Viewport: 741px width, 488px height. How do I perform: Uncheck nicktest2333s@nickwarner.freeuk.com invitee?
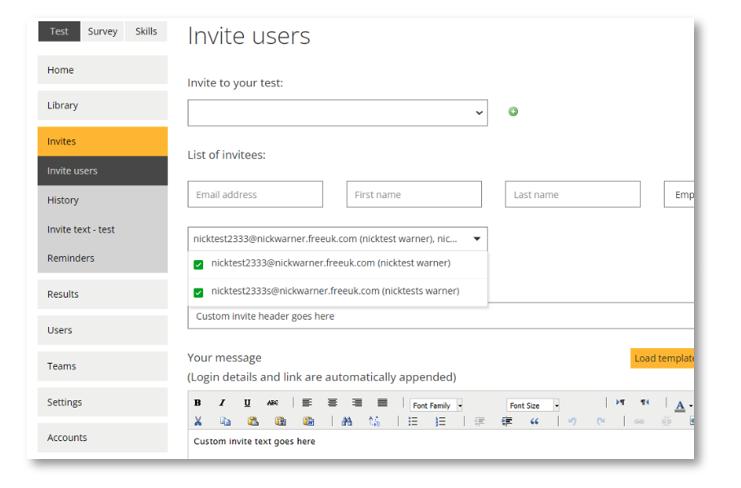click(198, 293)
